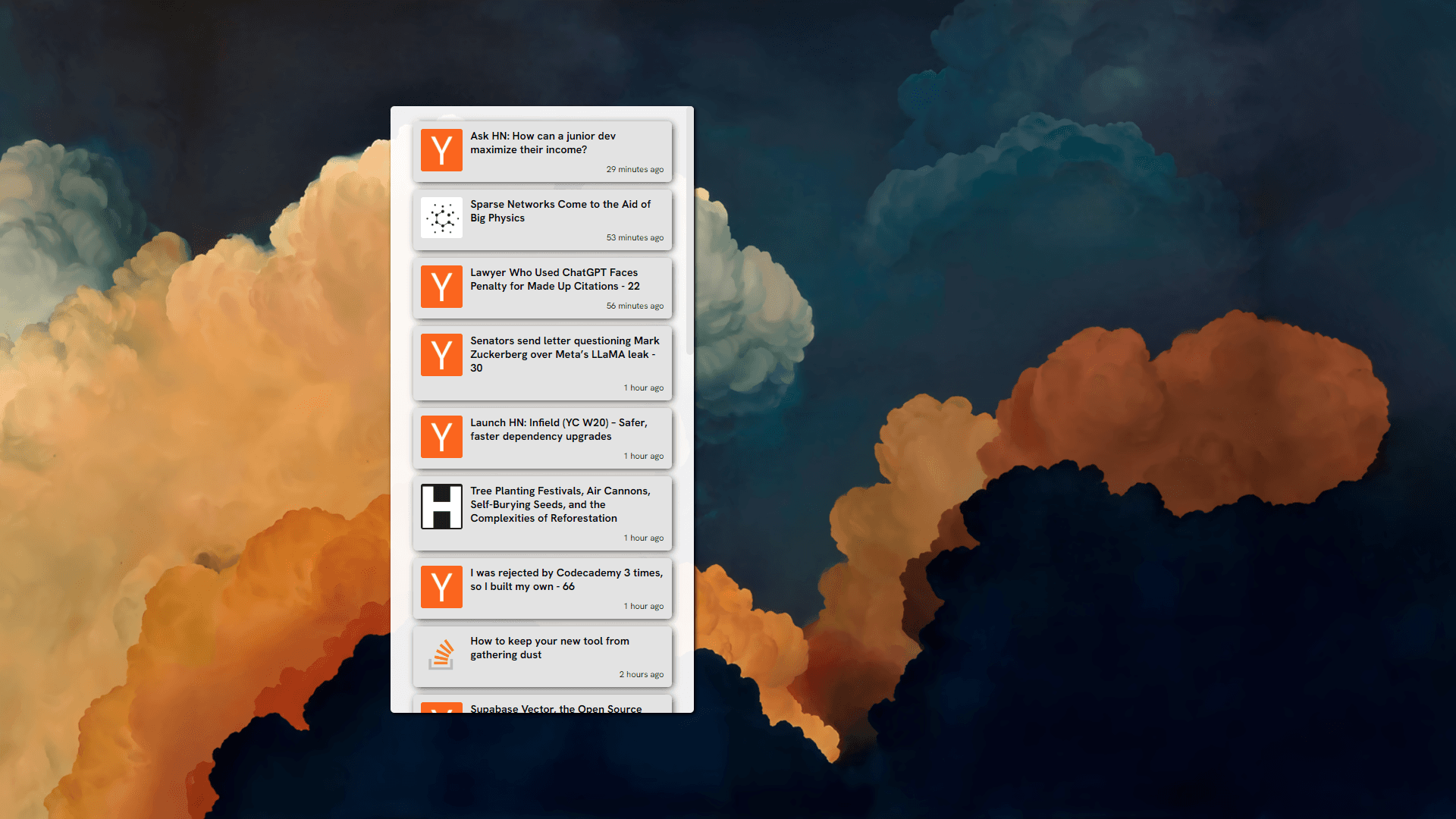Click Stack Overflow icon on gathering dust article
This screenshot has width=1456, height=819.
click(x=441, y=655)
